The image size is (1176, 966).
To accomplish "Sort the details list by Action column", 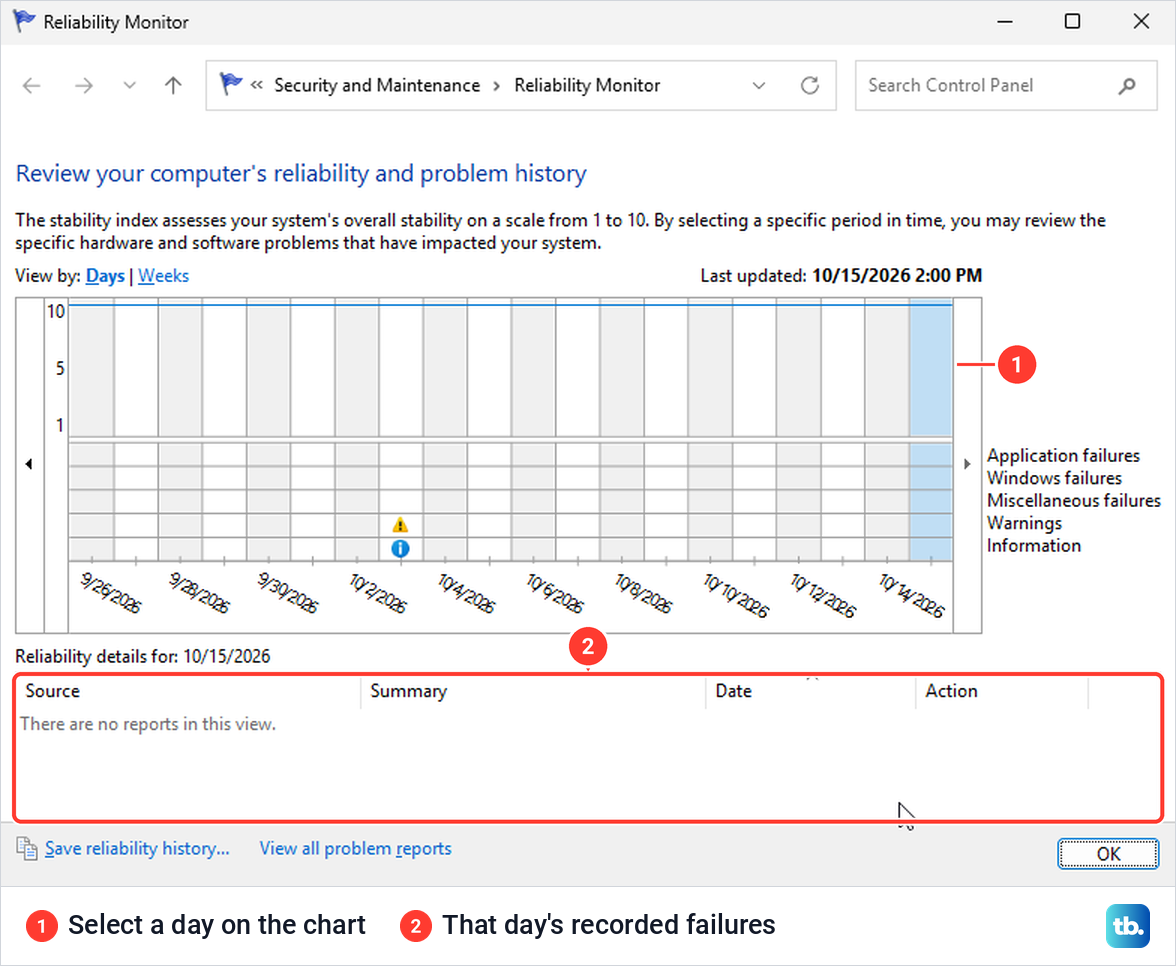I will pos(1002,691).
